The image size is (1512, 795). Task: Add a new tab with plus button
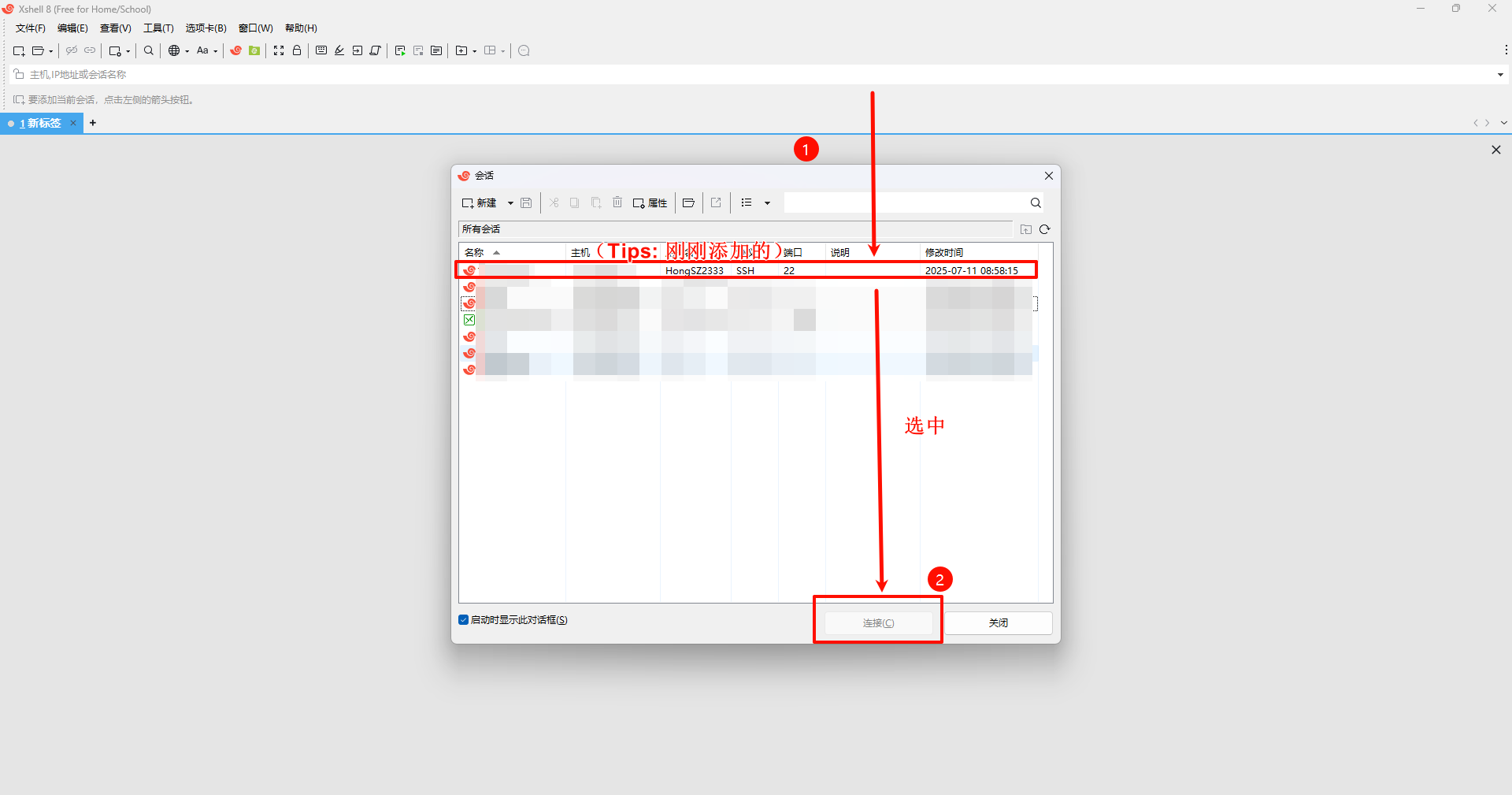(x=93, y=123)
